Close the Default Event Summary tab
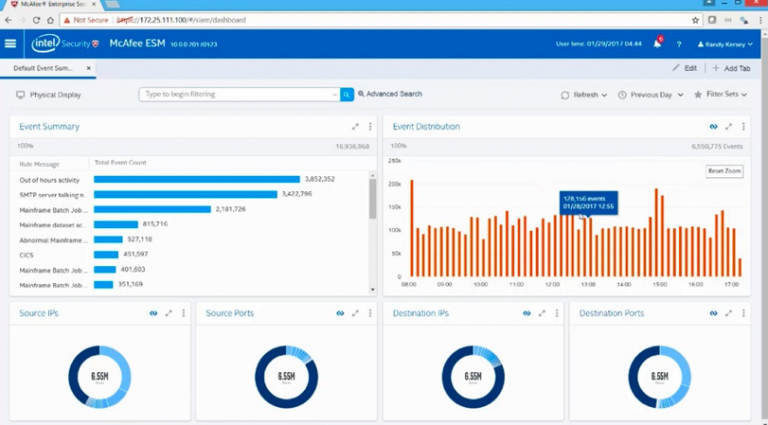The width and height of the screenshot is (768, 425). click(x=89, y=68)
